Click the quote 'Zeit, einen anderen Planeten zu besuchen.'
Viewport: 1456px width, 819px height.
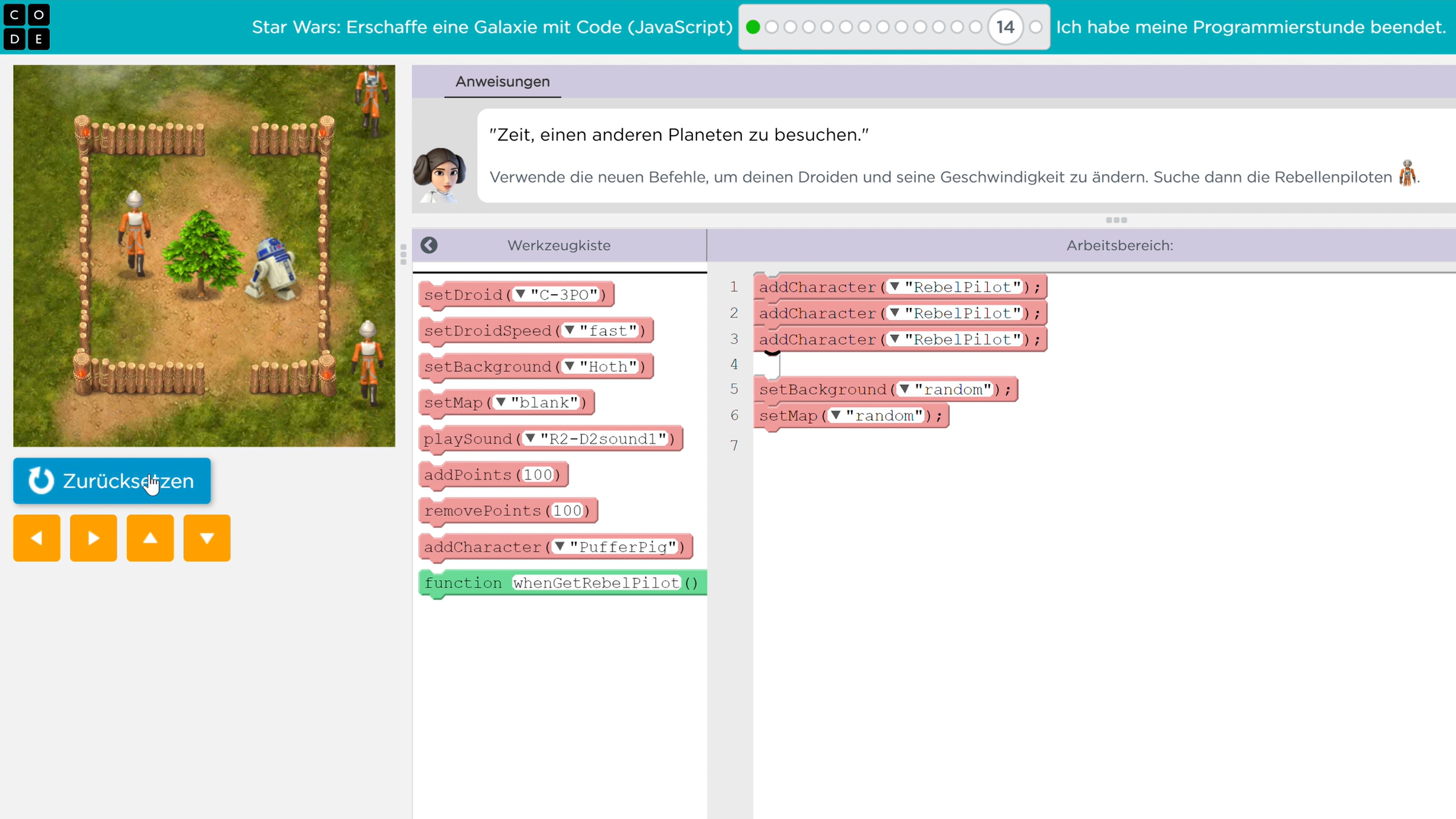click(x=679, y=135)
